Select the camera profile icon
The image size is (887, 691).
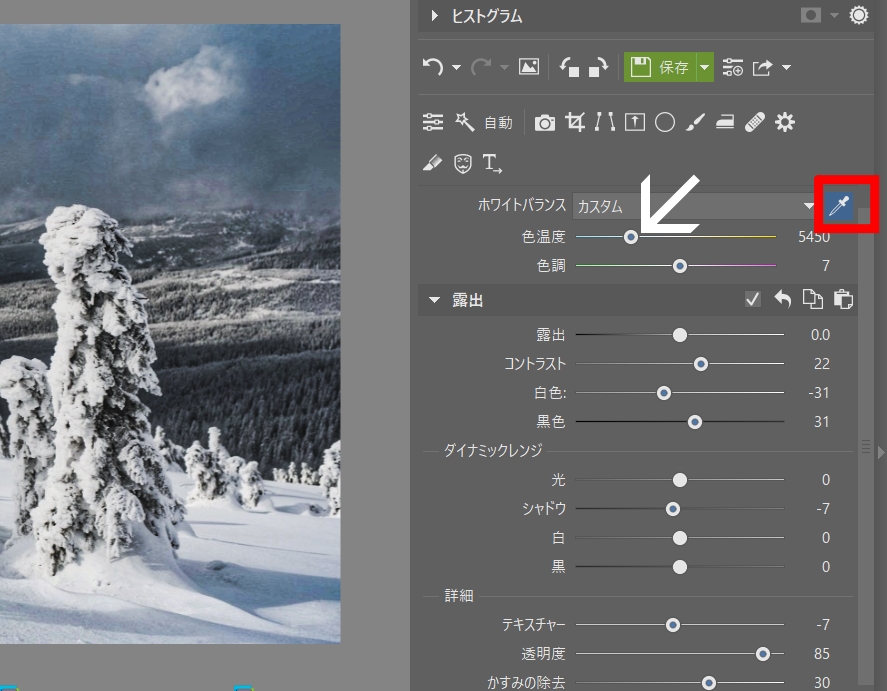545,123
